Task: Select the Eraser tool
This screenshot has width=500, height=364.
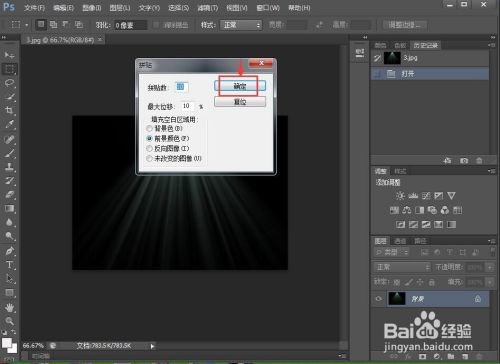Action: click(x=9, y=194)
